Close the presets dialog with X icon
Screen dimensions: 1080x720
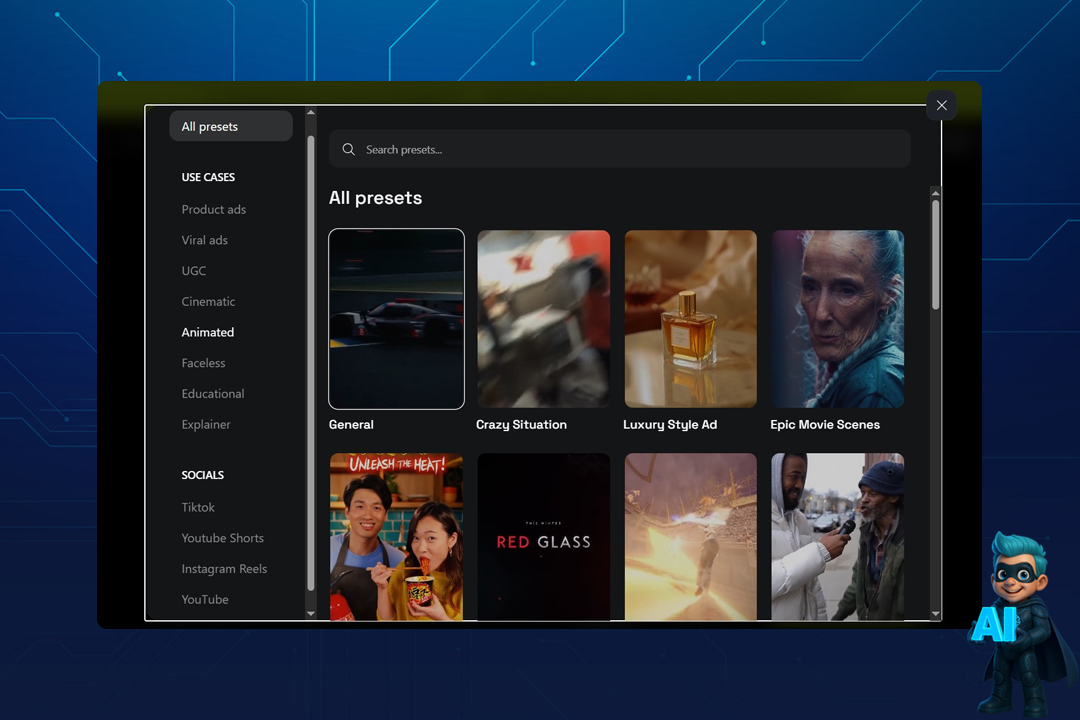coord(941,105)
